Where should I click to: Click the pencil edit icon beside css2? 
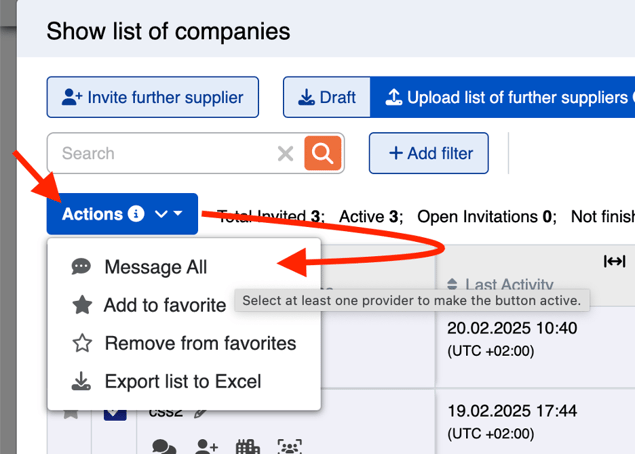[x=200, y=414]
